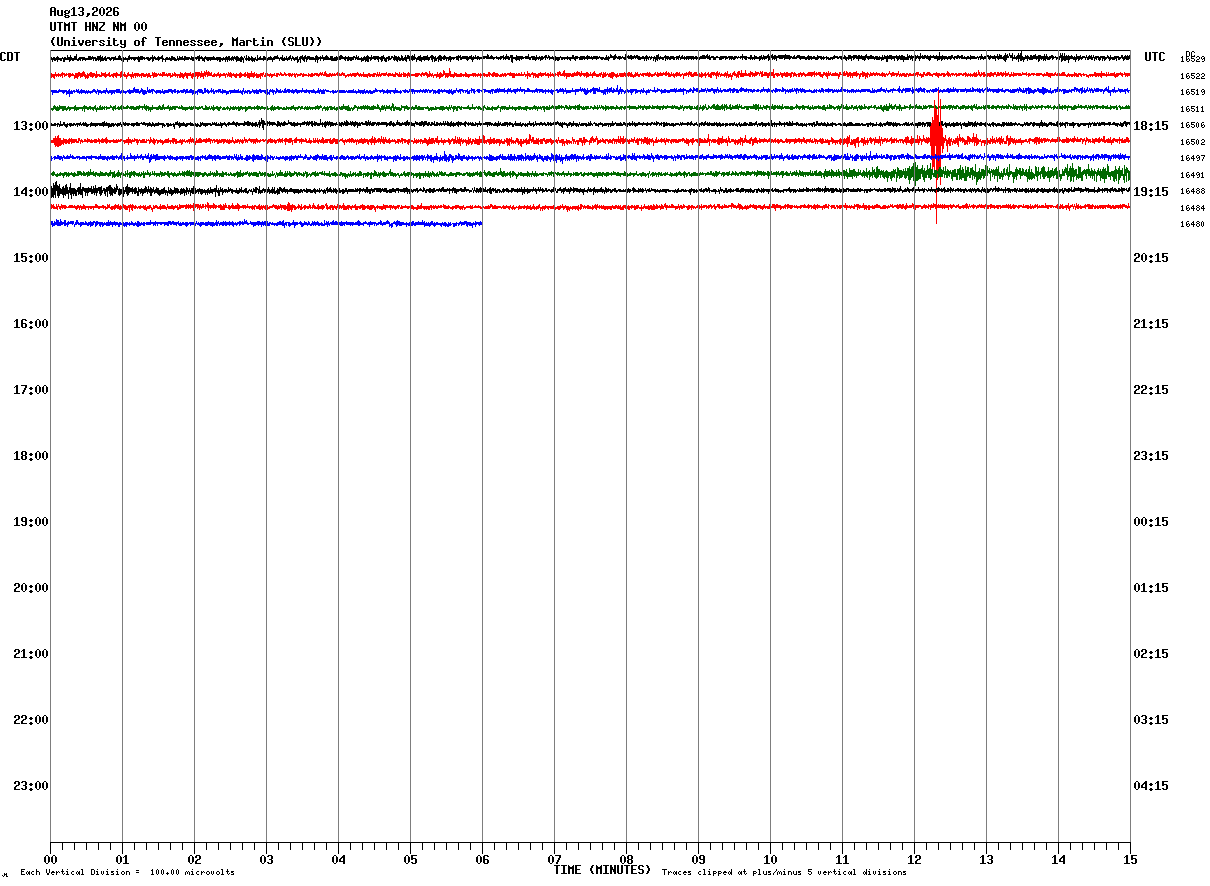
Task: Click the 11 minute tick label
Action: pos(842,859)
